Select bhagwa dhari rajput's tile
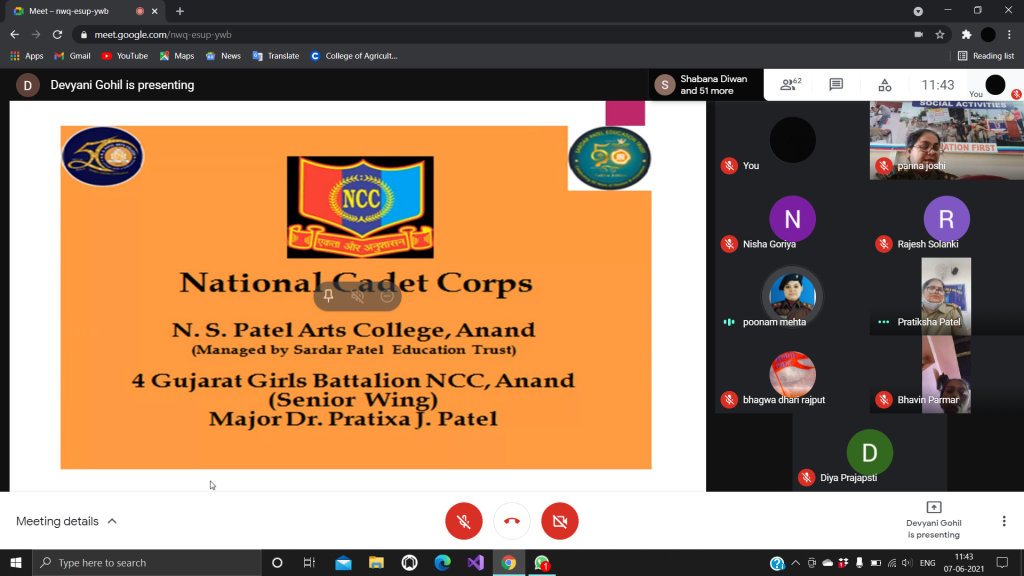Viewport: 1024px width, 576px height. tap(792, 374)
